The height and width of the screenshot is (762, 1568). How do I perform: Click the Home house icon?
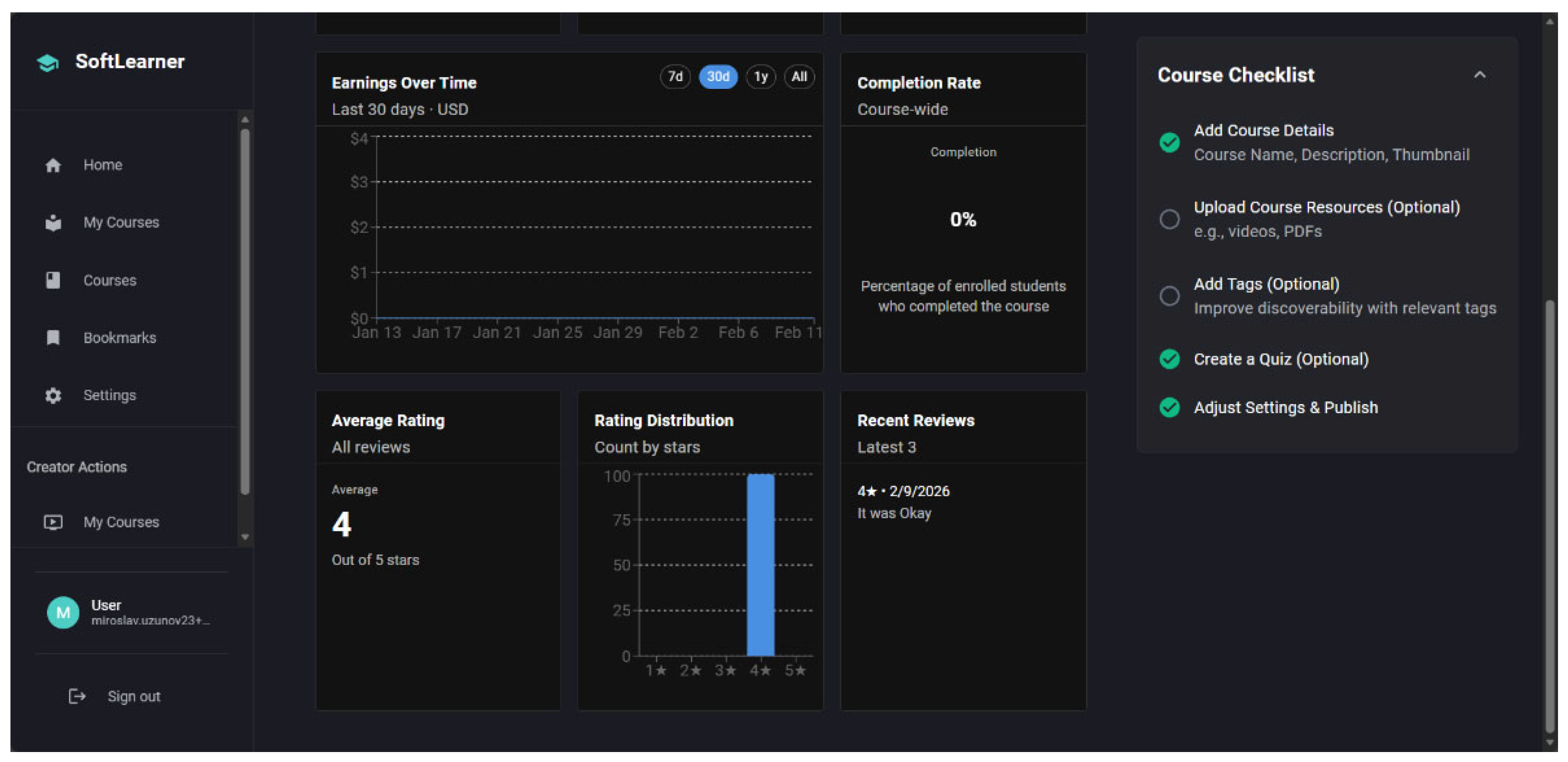53,165
